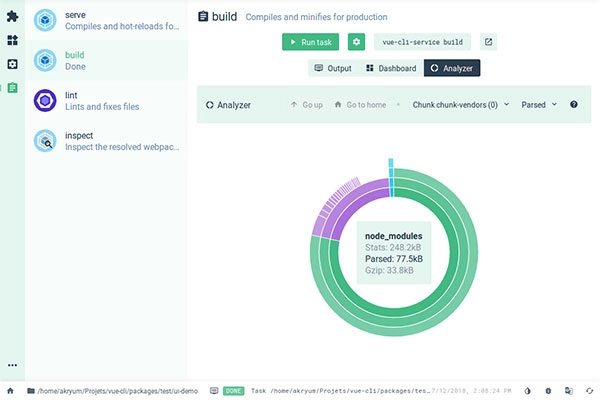Viewport: 600px width, 400px height.
Task: Open task parameters with the green gear button
Action: click(x=356, y=42)
